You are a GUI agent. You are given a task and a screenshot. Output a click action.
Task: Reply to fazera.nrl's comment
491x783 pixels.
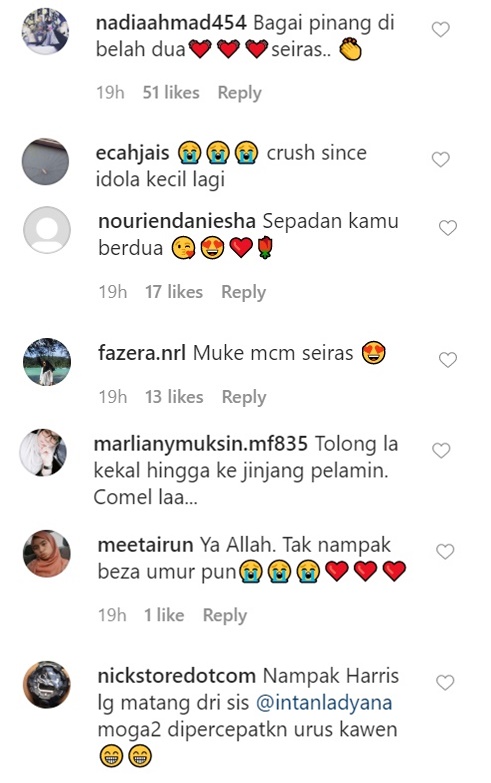(x=244, y=397)
